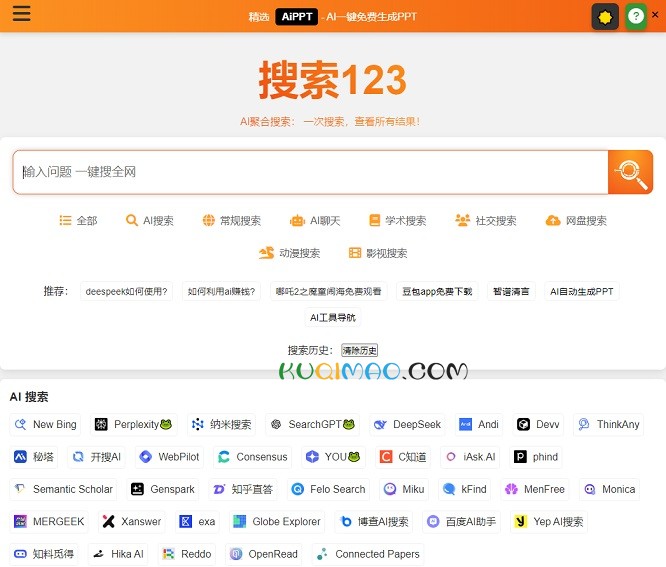Open 知乎直答 engine
The image size is (666, 567).
pyautogui.click(x=243, y=489)
